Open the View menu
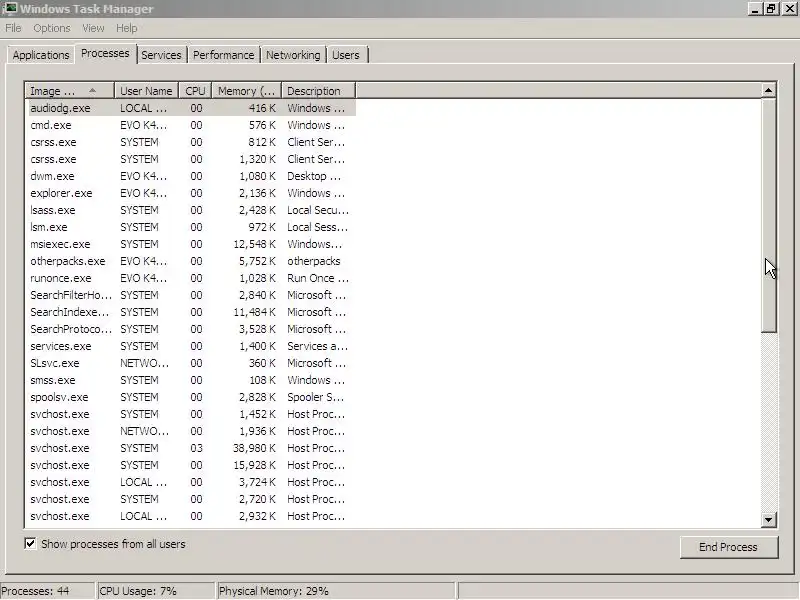This screenshot has height=600, width=800. coord(93,29)
